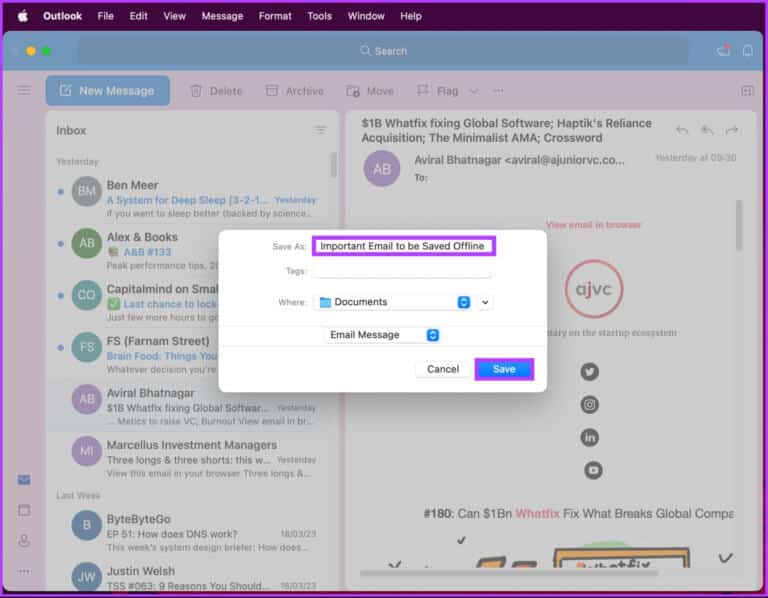Expand the Flag dropdown arrow
The height and width of the screenshot is (598, 768).
pyautogui.click(x=473, y=91)
